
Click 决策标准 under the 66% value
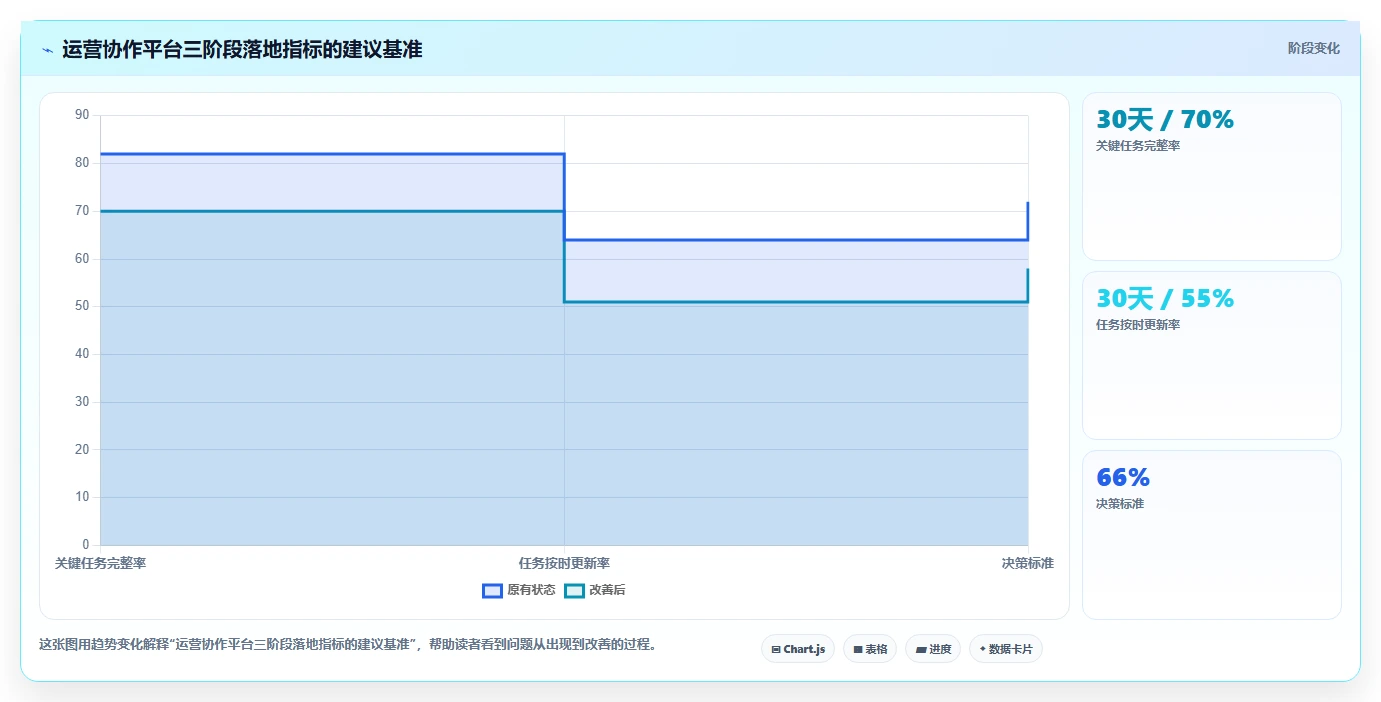(x=1120, y=504)
